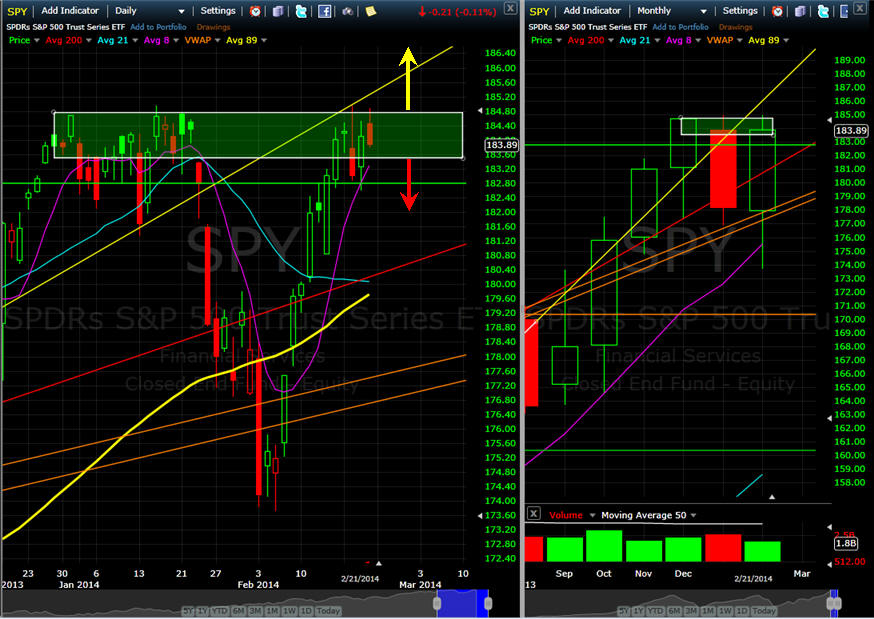Click the SPY ticker symbol in Monthly chart
Viewport: 874px width, 619px height.
pos(539,12)
